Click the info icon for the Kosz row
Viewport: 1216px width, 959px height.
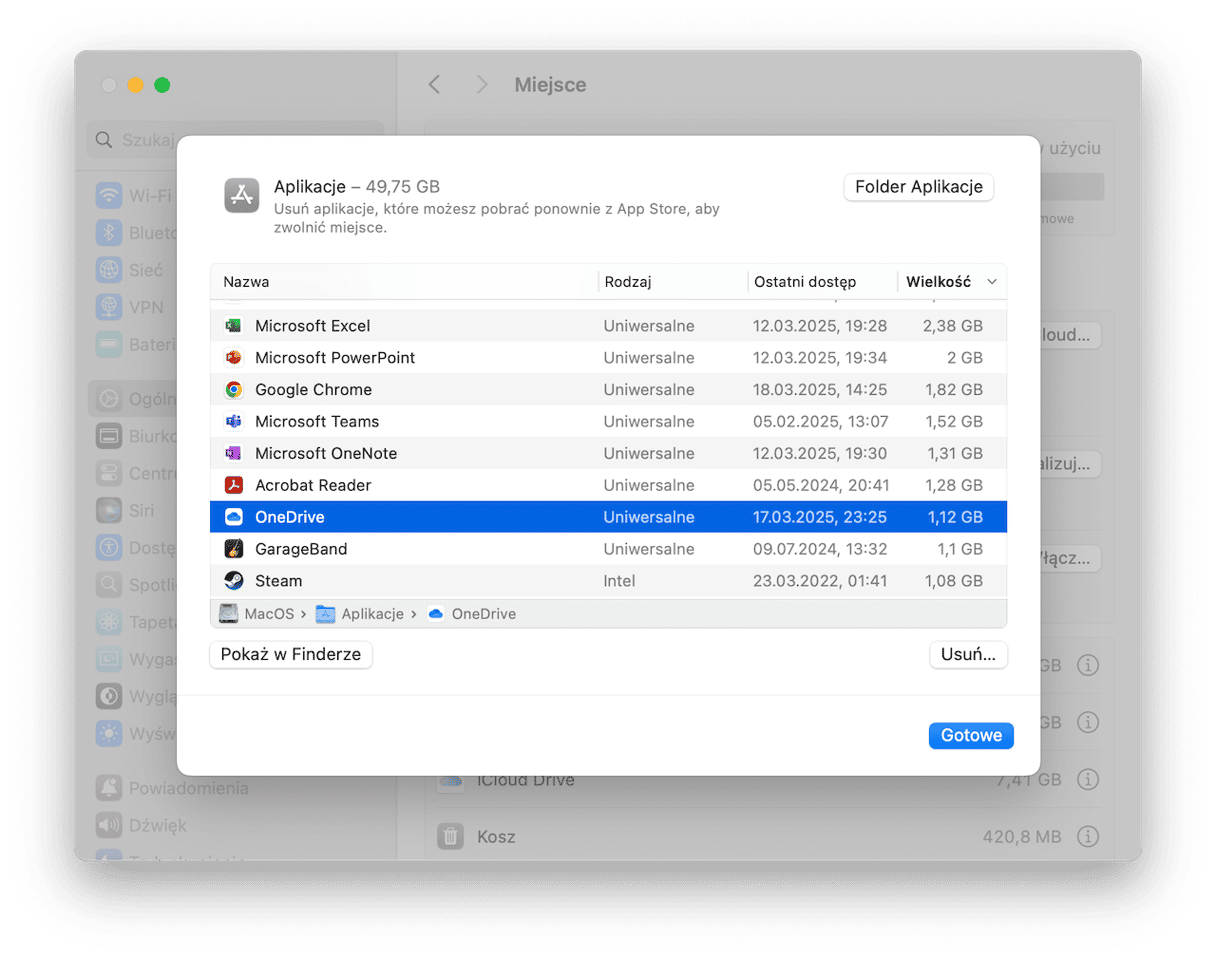pyautogui.click(x=1089, y=836)
